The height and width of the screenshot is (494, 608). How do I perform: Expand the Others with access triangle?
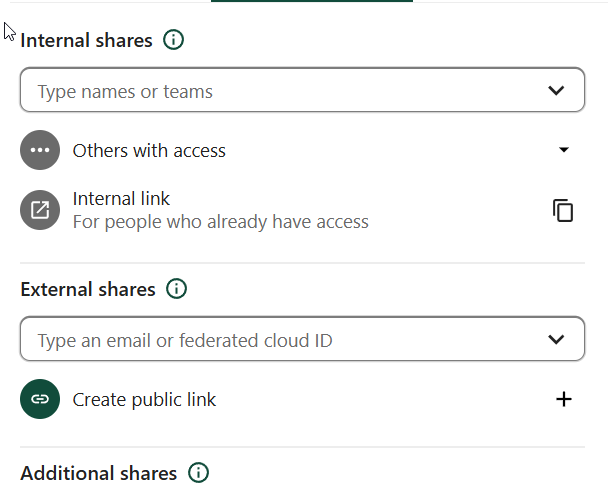click(x=563, y=151)
